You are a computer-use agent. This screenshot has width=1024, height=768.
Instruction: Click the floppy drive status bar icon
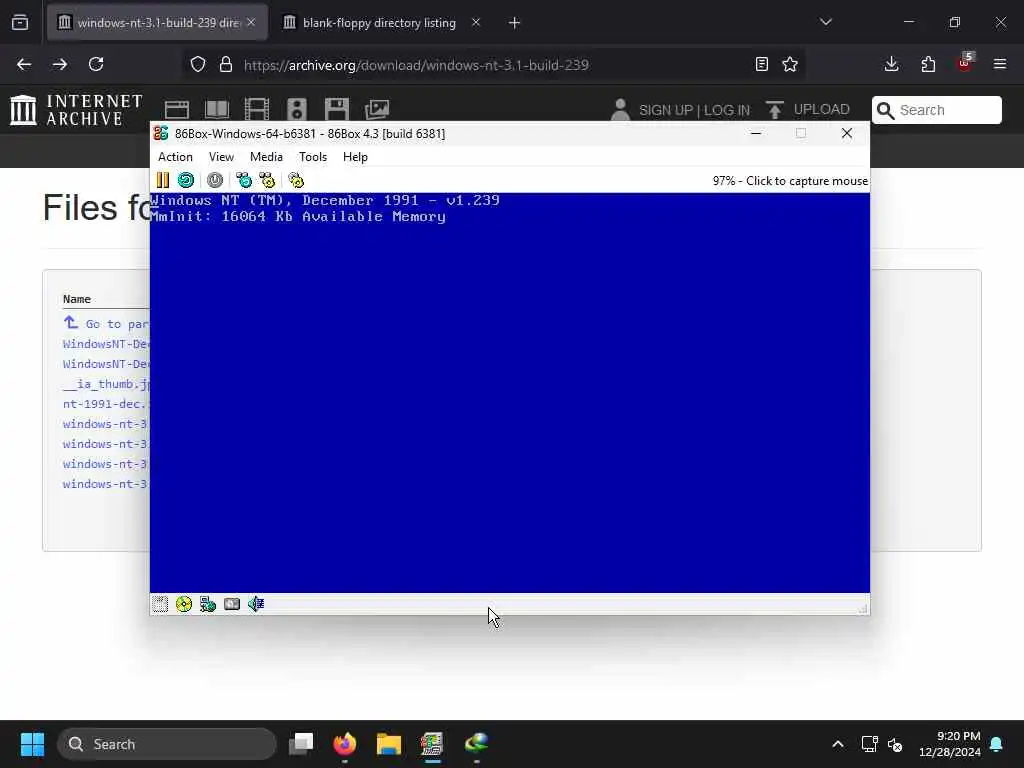pos(160,604)
